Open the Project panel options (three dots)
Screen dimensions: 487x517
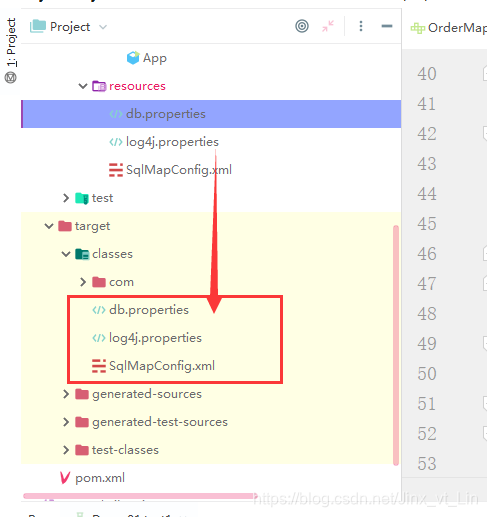click(x=361, y=26)
